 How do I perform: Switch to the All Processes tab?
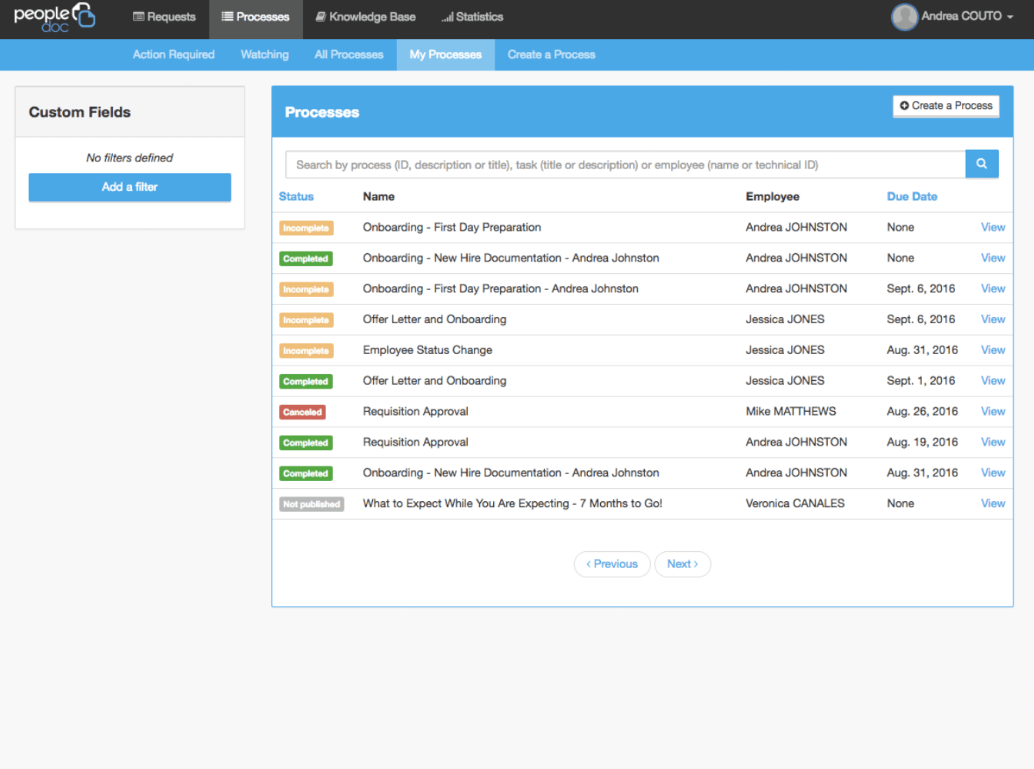point(348,55)
